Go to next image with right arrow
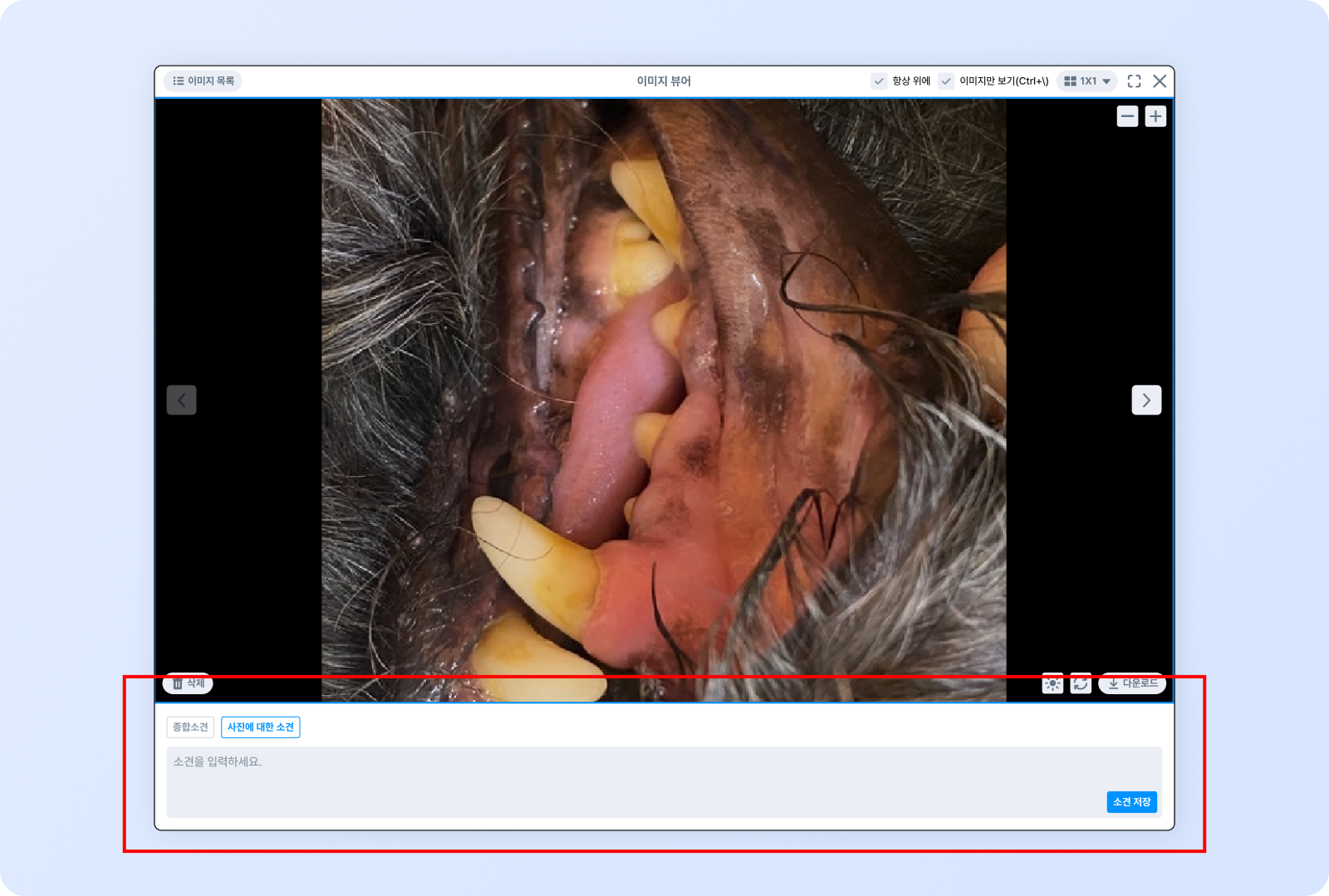Image resolution: width=1329 pixels, height=896 pixels. point(1146,400)
